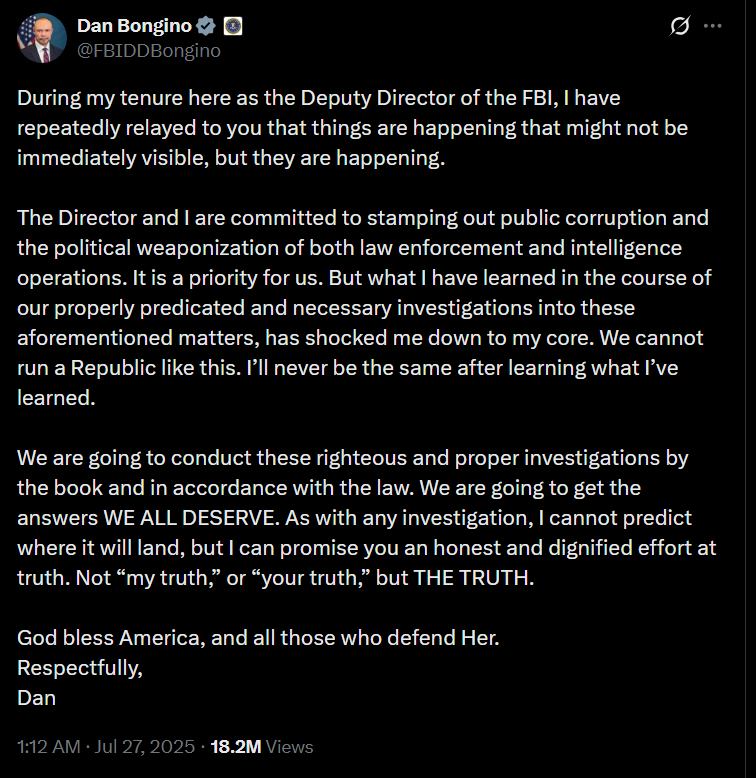Screen dimensions: 756x778
Task: Click the capitalized "THE TRUTH." text
Action: tap(473, 578)
